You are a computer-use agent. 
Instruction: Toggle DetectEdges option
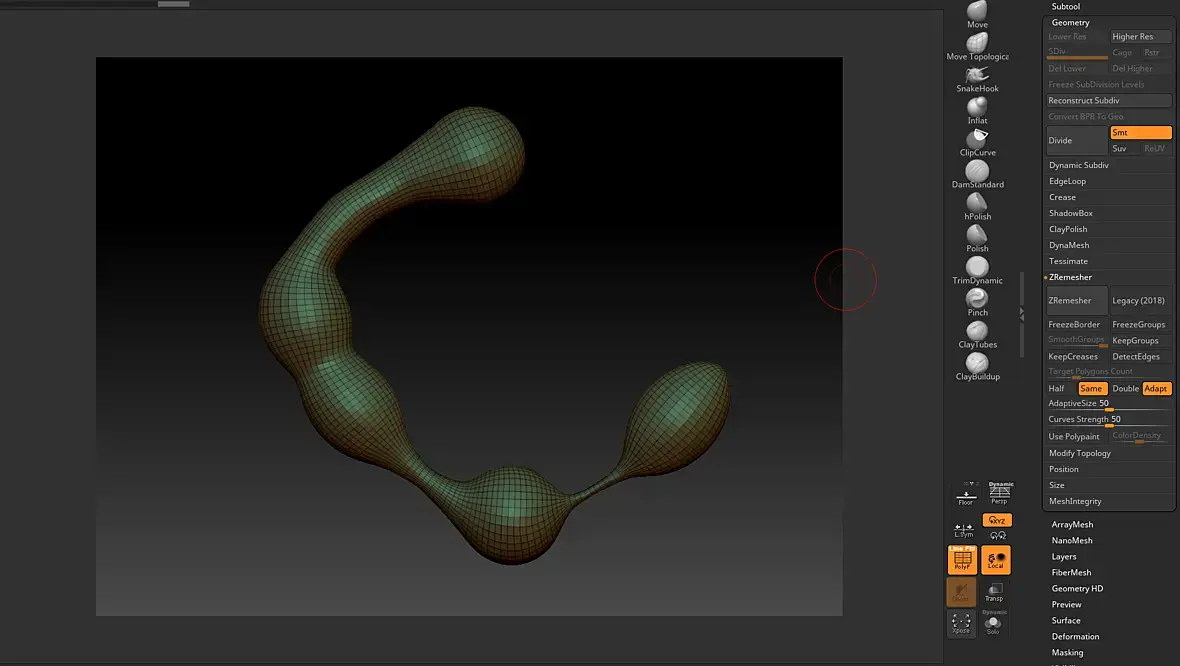coord(1140,357)
